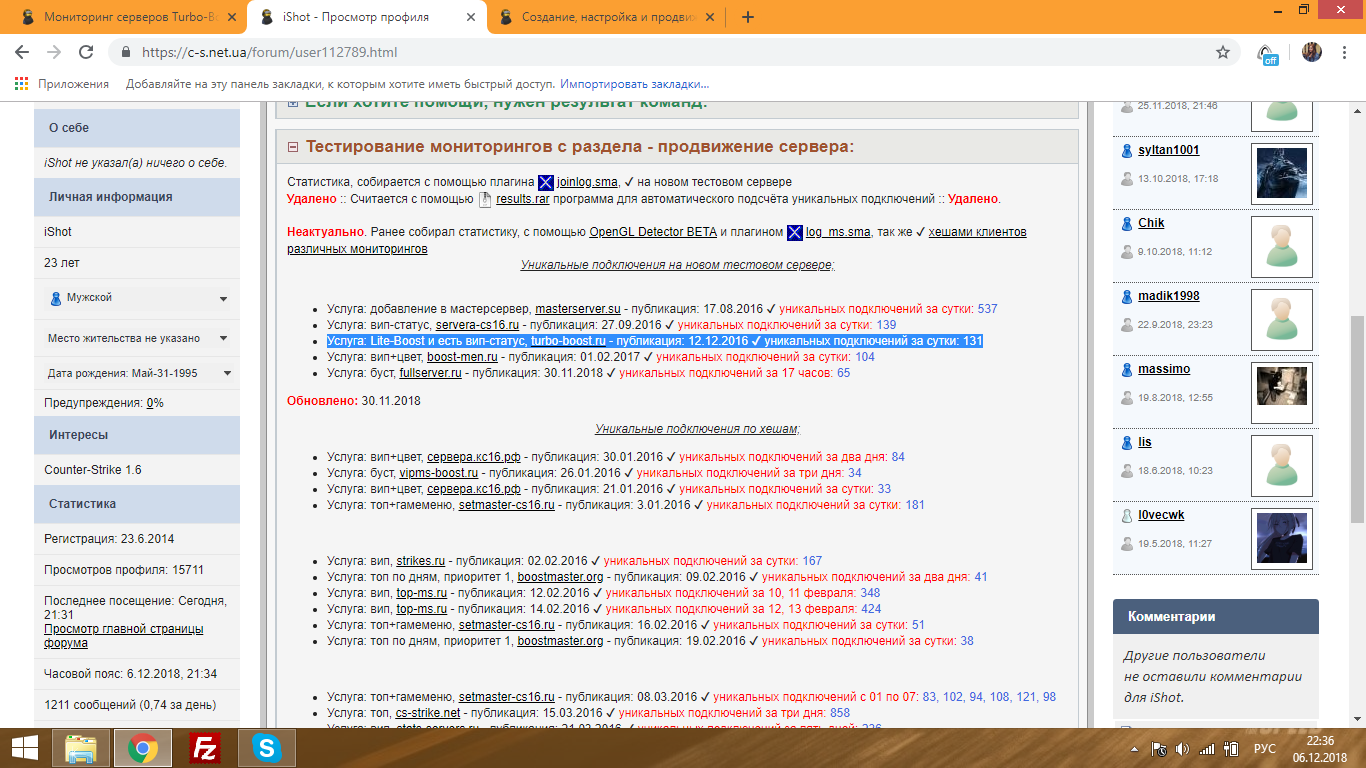Open the cs-strike.net link
1366x768 pixels.
click(x=428, y=713)
